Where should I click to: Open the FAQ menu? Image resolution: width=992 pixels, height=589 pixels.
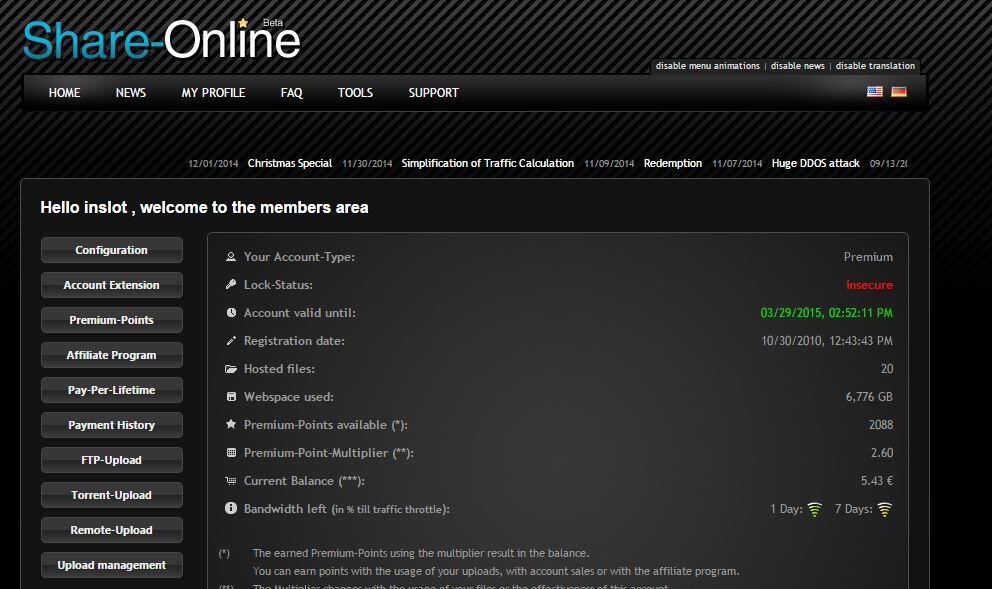[x=292, y=92]
